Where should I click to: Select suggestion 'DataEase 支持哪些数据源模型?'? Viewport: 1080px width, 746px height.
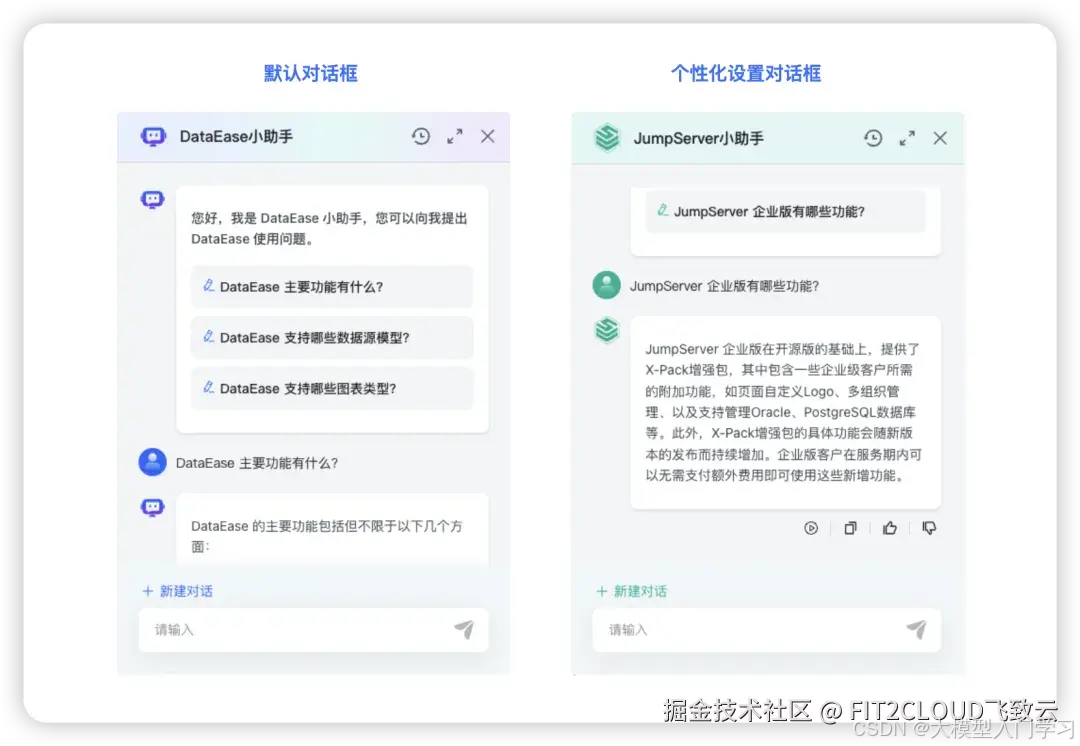[x=332, y=338]
